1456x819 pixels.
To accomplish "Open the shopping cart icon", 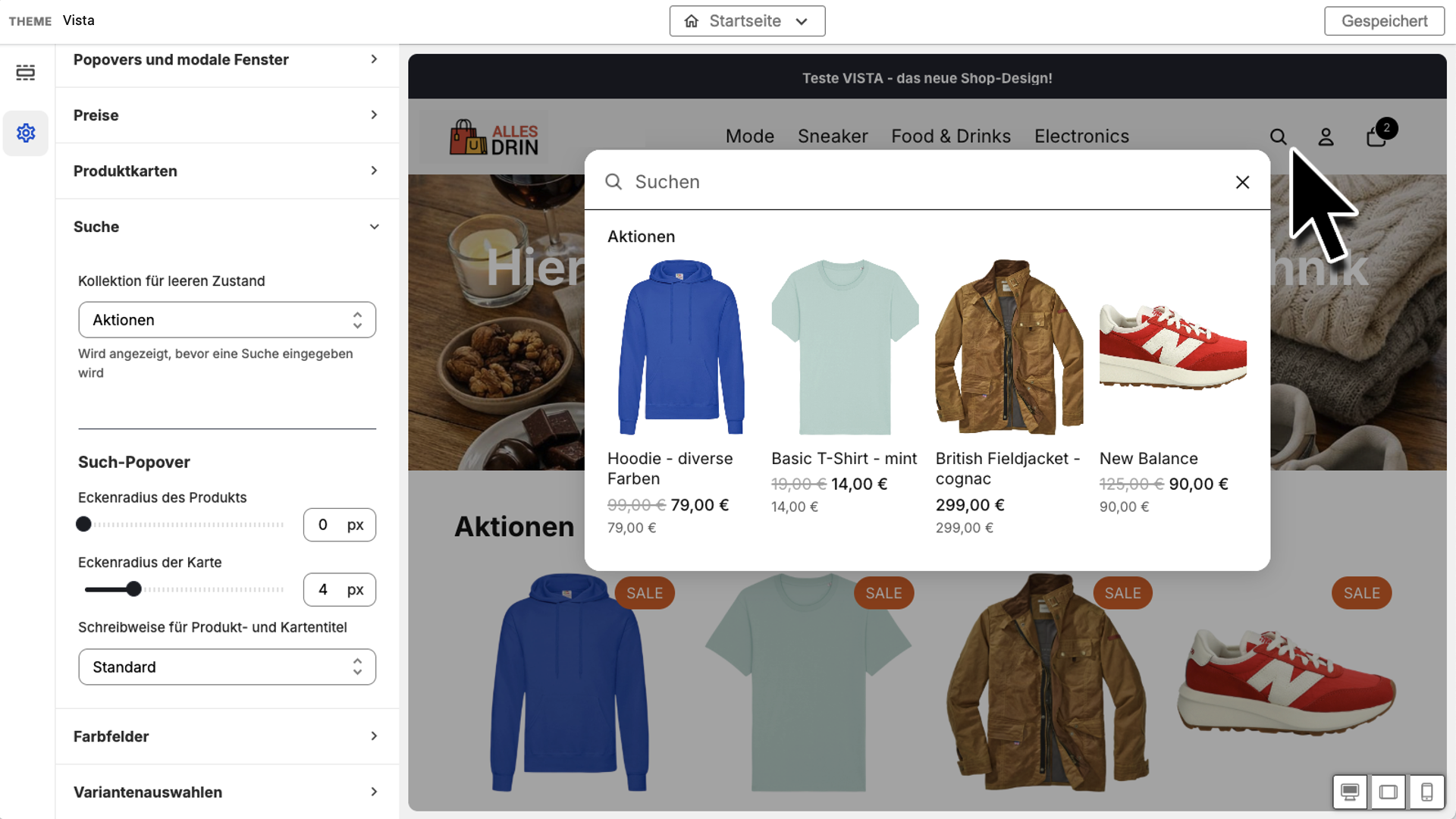I will (x=1376, y=137).
